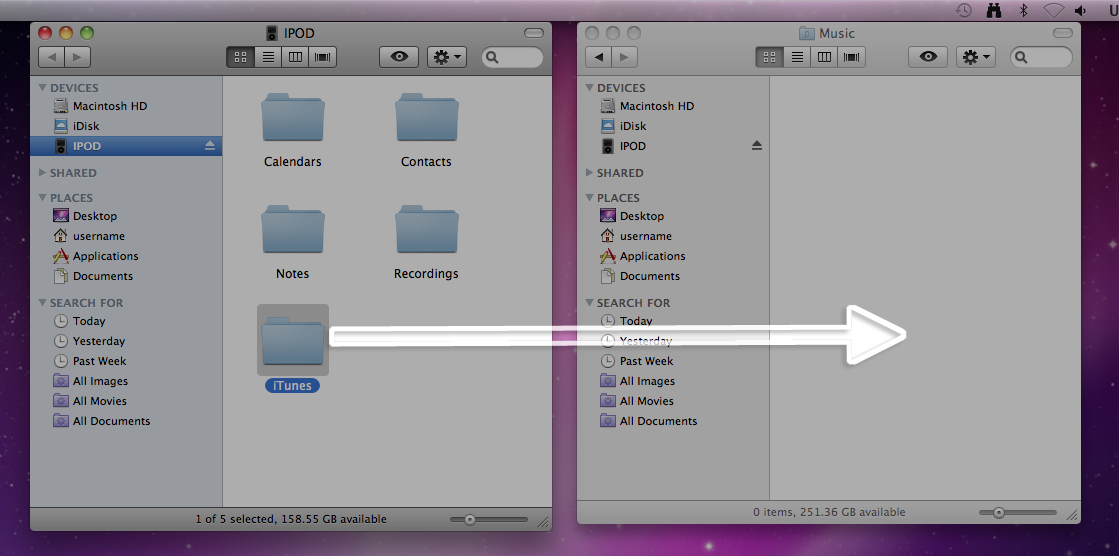Viewport: 1119px width, 556px height.
Task: Toggle toolbar pill button in IPOD window
Action: pos(533,33)
